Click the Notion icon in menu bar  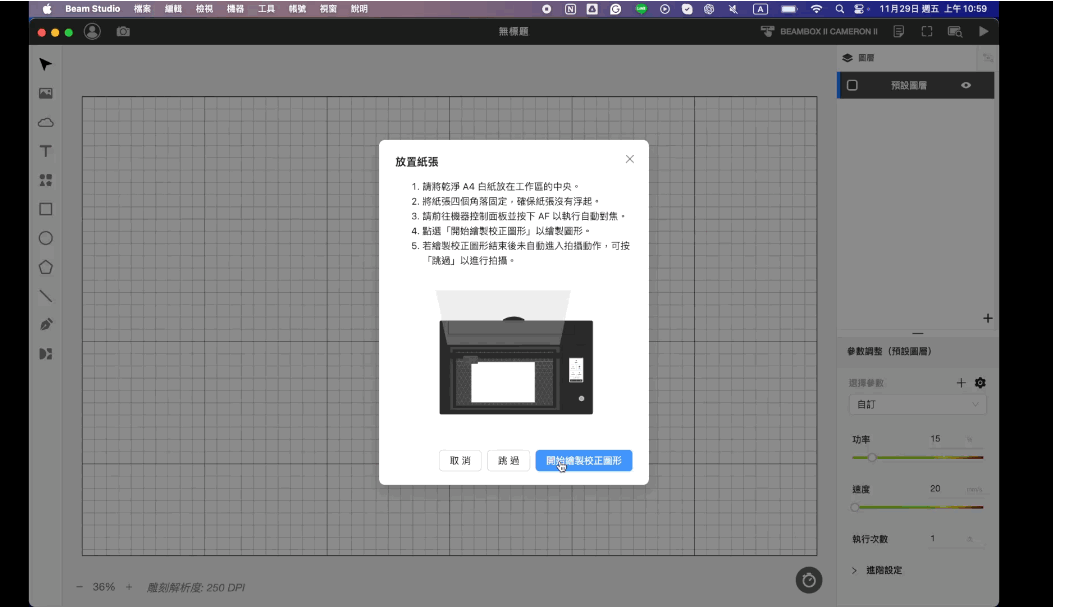[x=570, y=9]
